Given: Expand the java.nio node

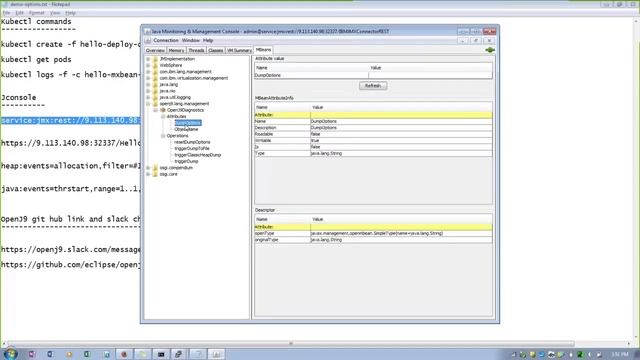Looking at the screenshot, I should (x=149, y=91).
